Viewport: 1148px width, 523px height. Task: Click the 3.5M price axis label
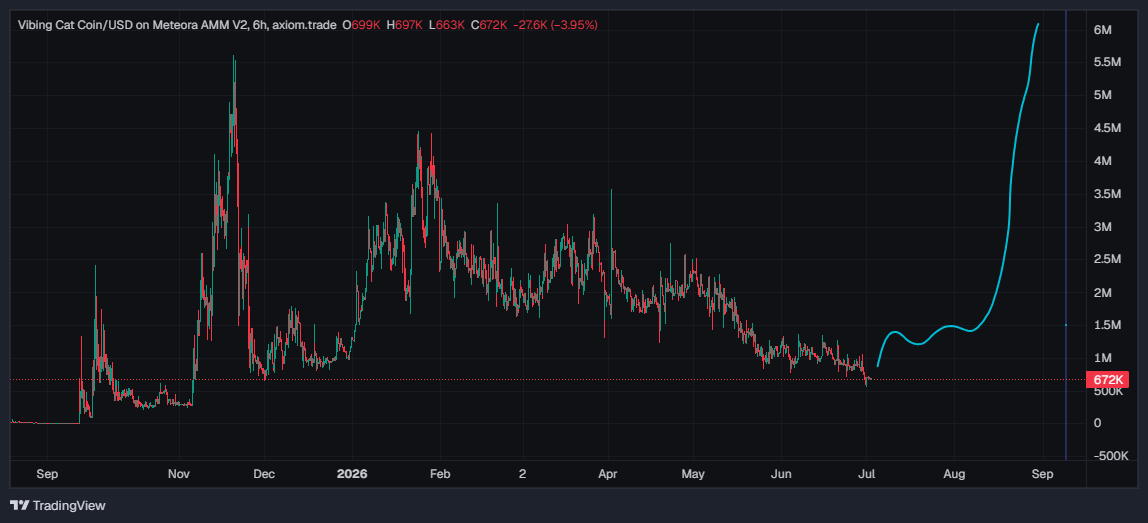(x=1107, y=194)
